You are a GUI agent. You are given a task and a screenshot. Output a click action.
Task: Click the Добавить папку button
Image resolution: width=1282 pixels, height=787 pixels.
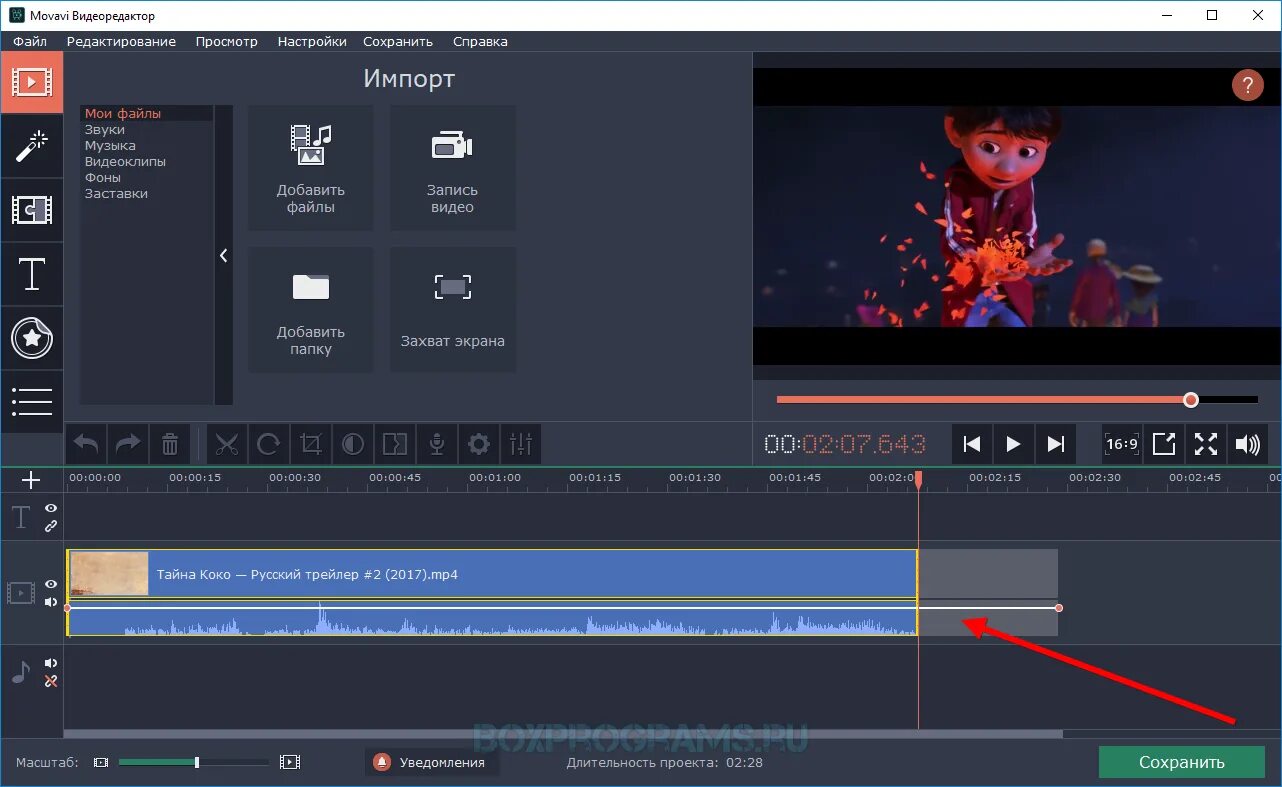tap(311, 310)
